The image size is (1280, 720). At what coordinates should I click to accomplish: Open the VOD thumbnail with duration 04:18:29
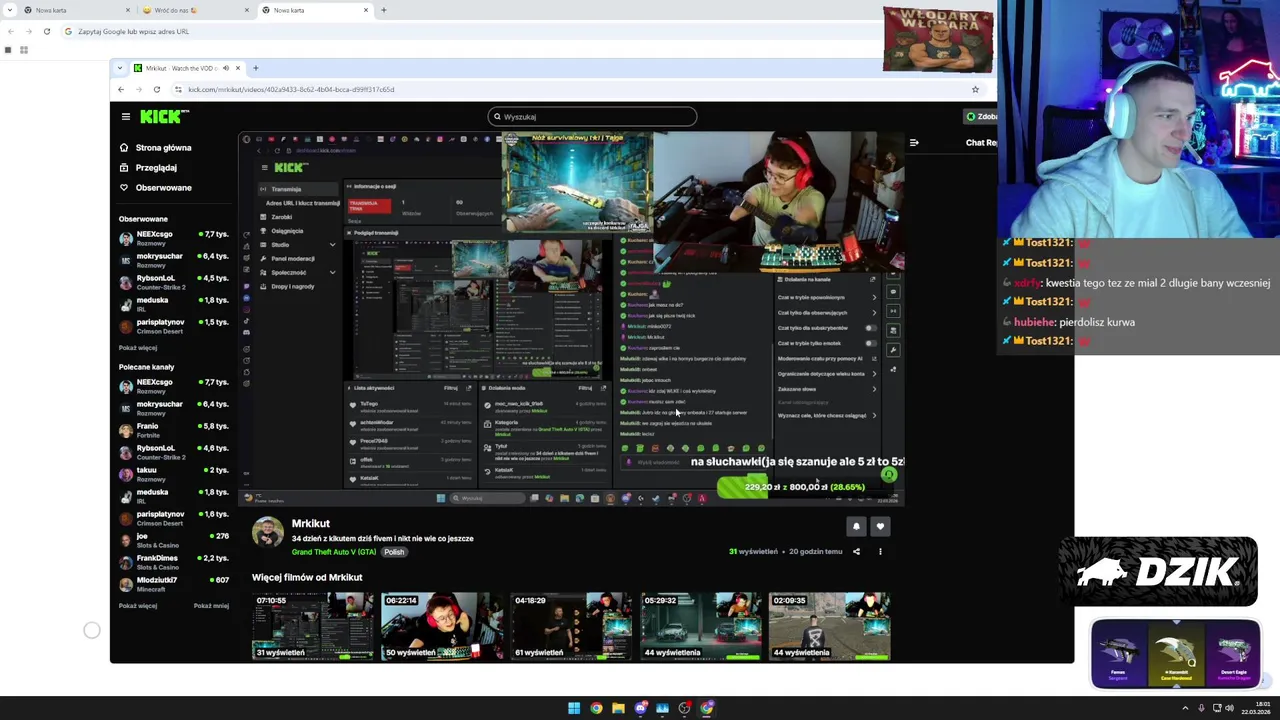click(570, 626)
